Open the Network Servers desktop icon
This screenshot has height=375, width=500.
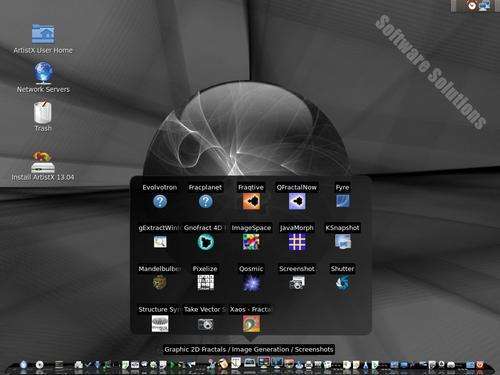pos(43,73)
